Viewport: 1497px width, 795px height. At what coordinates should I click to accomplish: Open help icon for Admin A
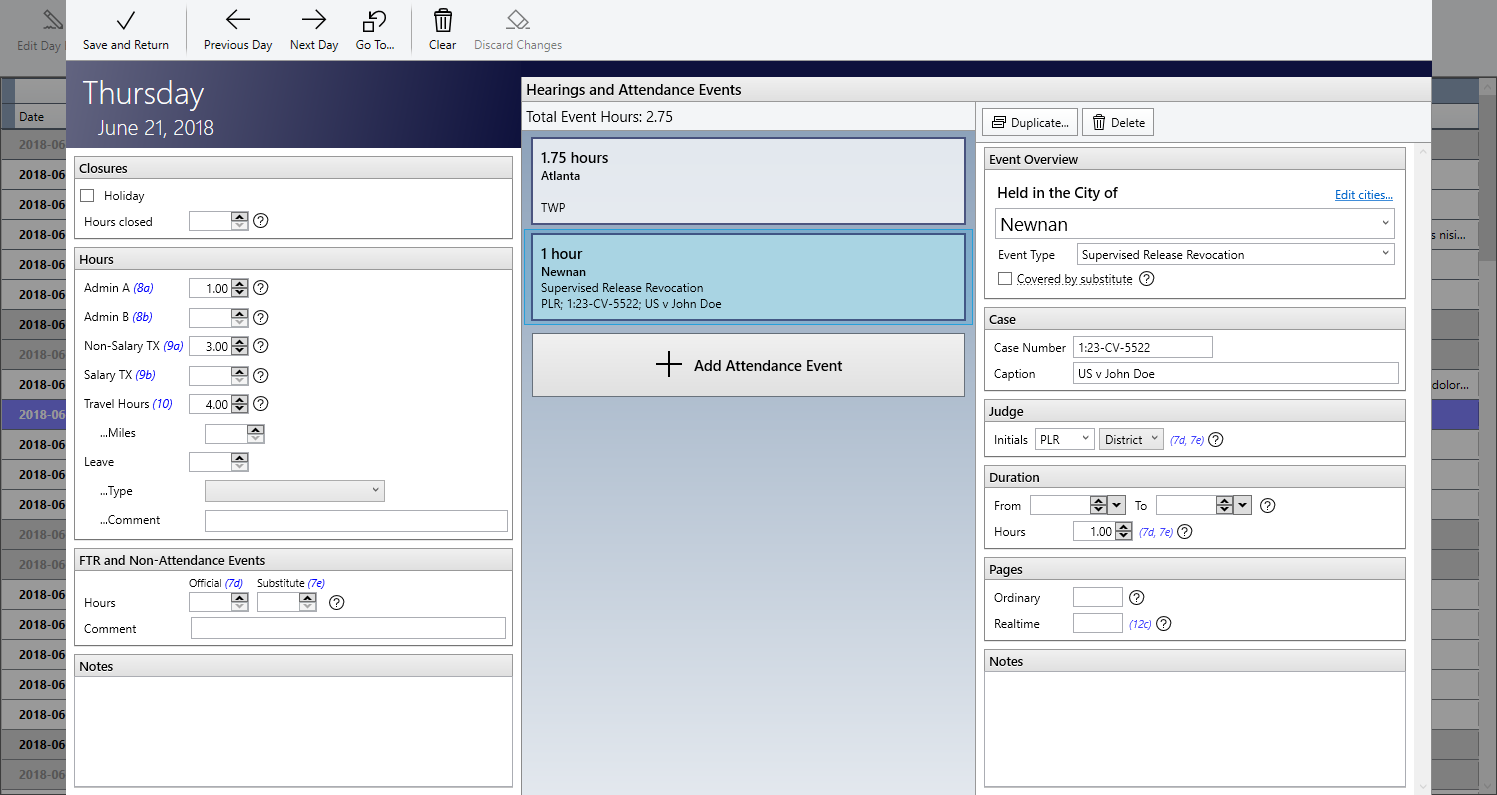261,288
